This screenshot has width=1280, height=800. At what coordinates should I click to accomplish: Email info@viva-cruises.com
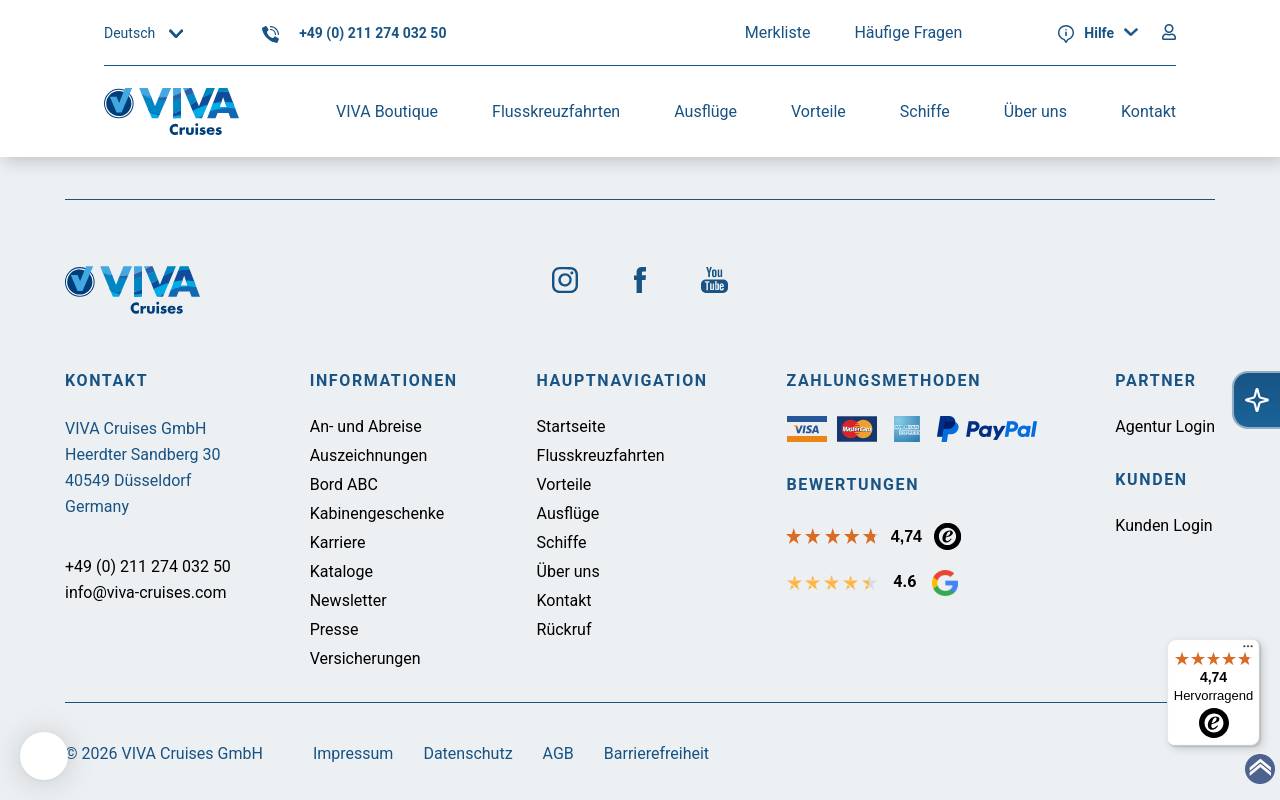145,593
